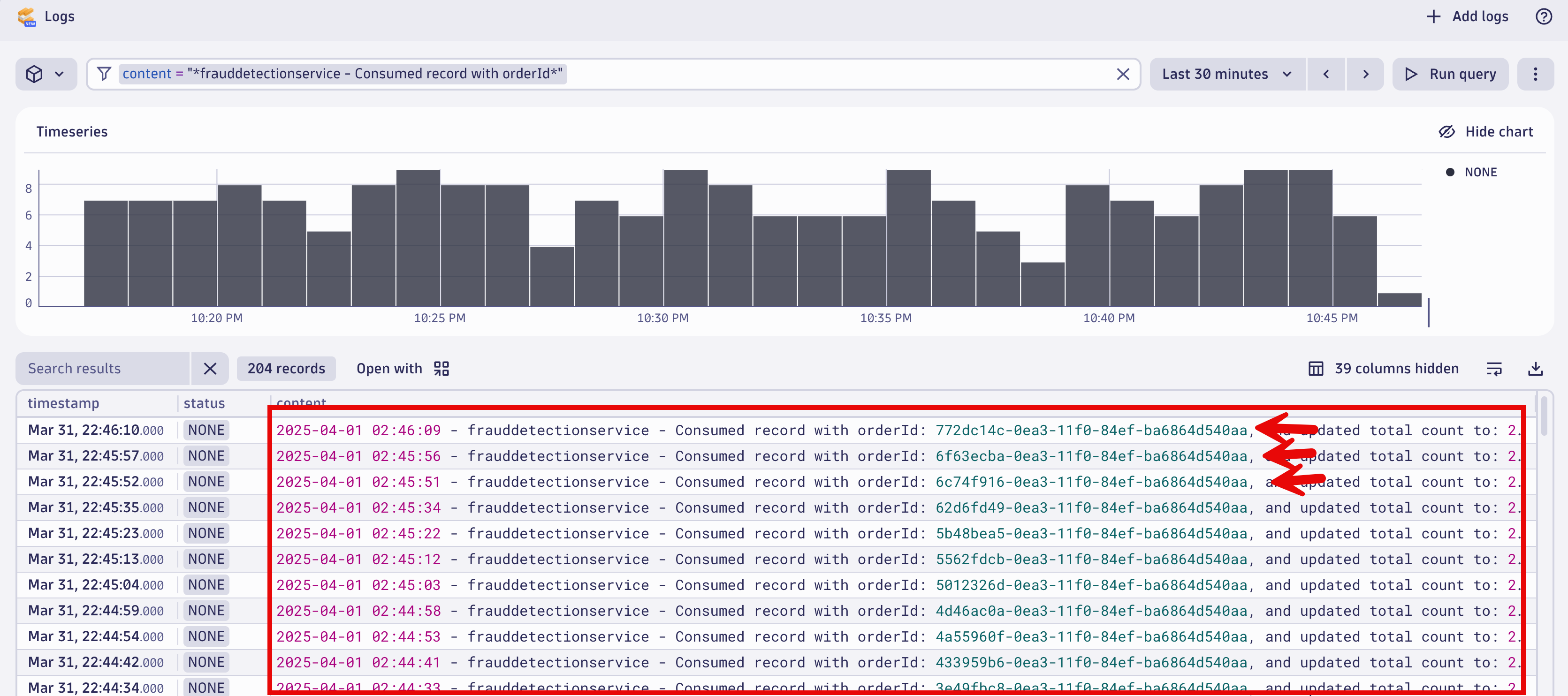Go to previous timeframe arrow
The width and height of the screenshot is (1568, 696).
click(1326, 74)
